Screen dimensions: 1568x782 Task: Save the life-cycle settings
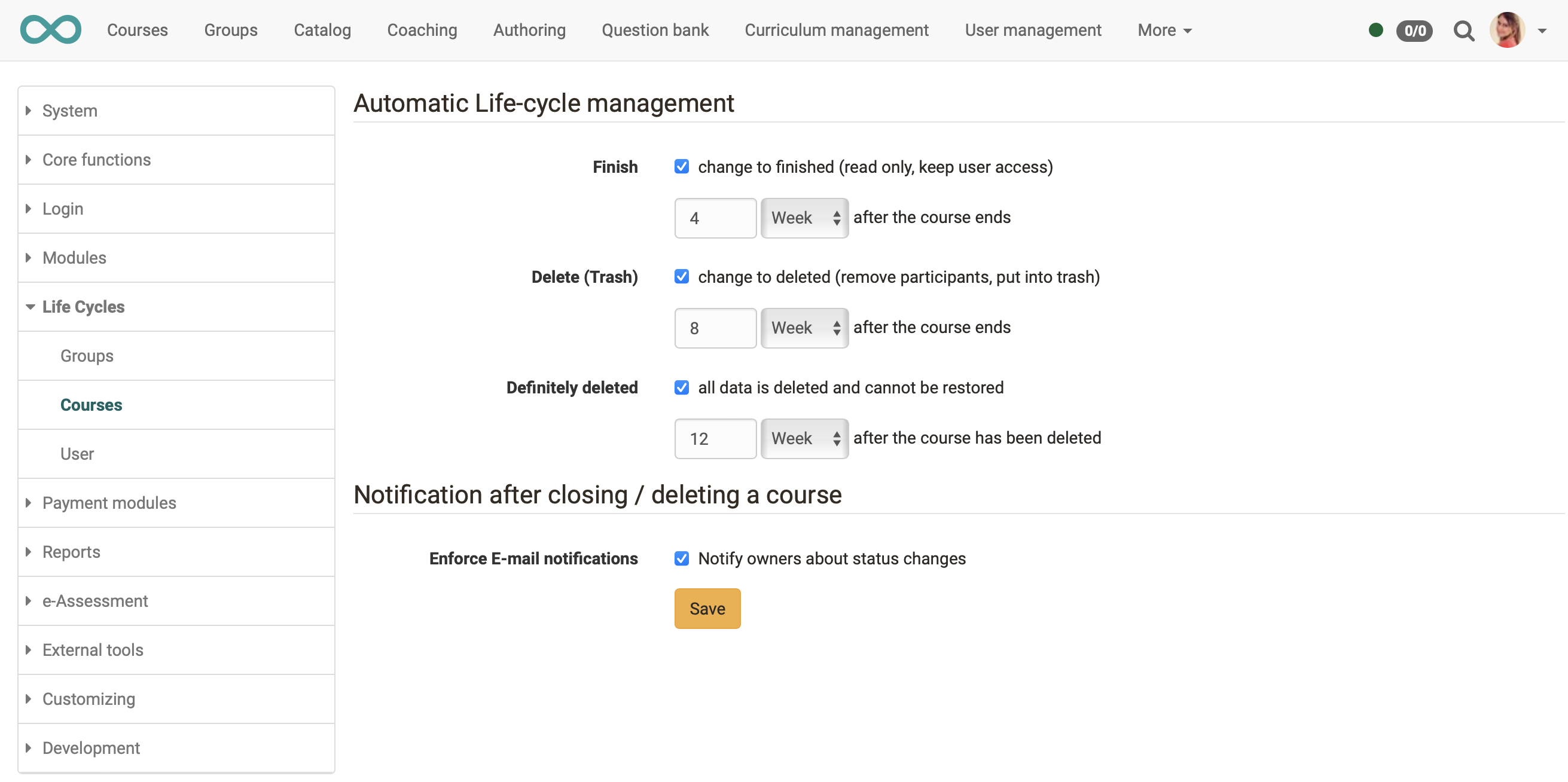[x=707, y=608]
